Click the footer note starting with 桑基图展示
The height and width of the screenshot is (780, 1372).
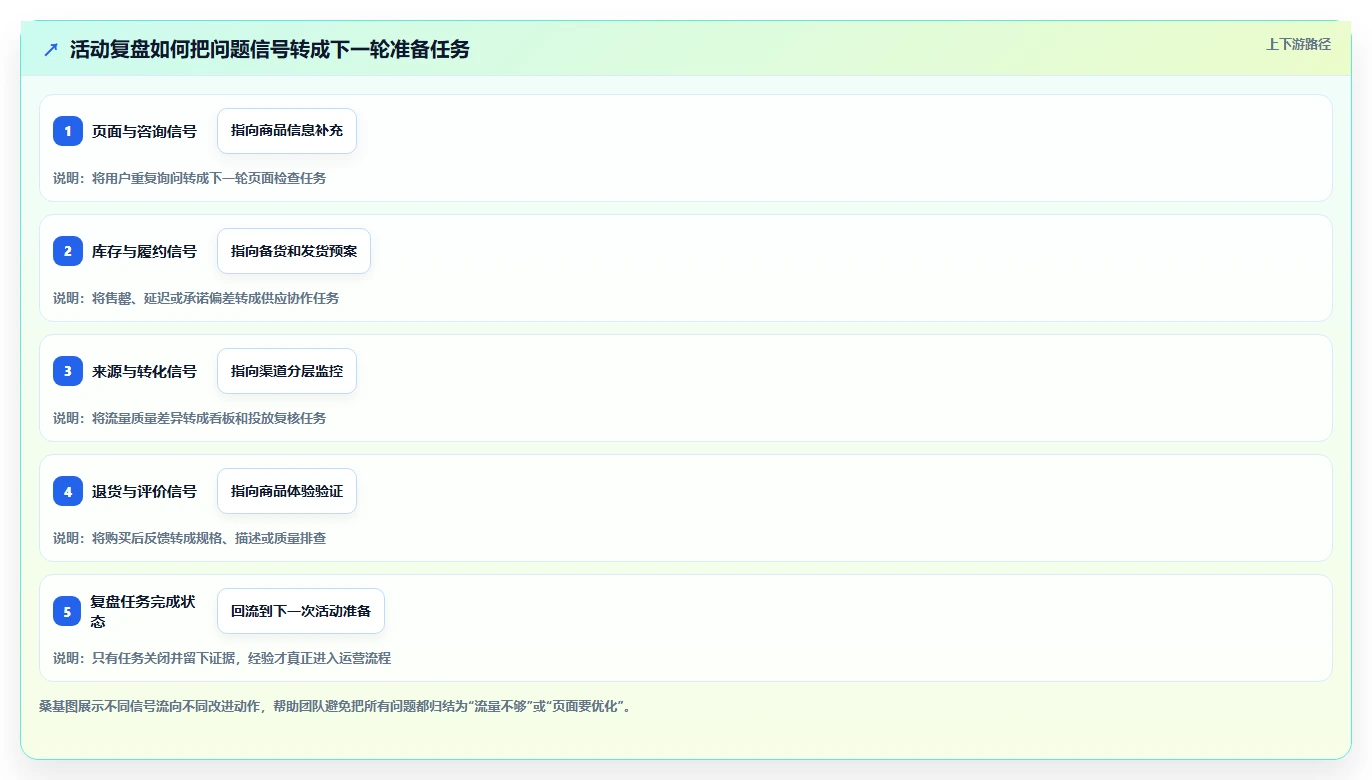335,706
